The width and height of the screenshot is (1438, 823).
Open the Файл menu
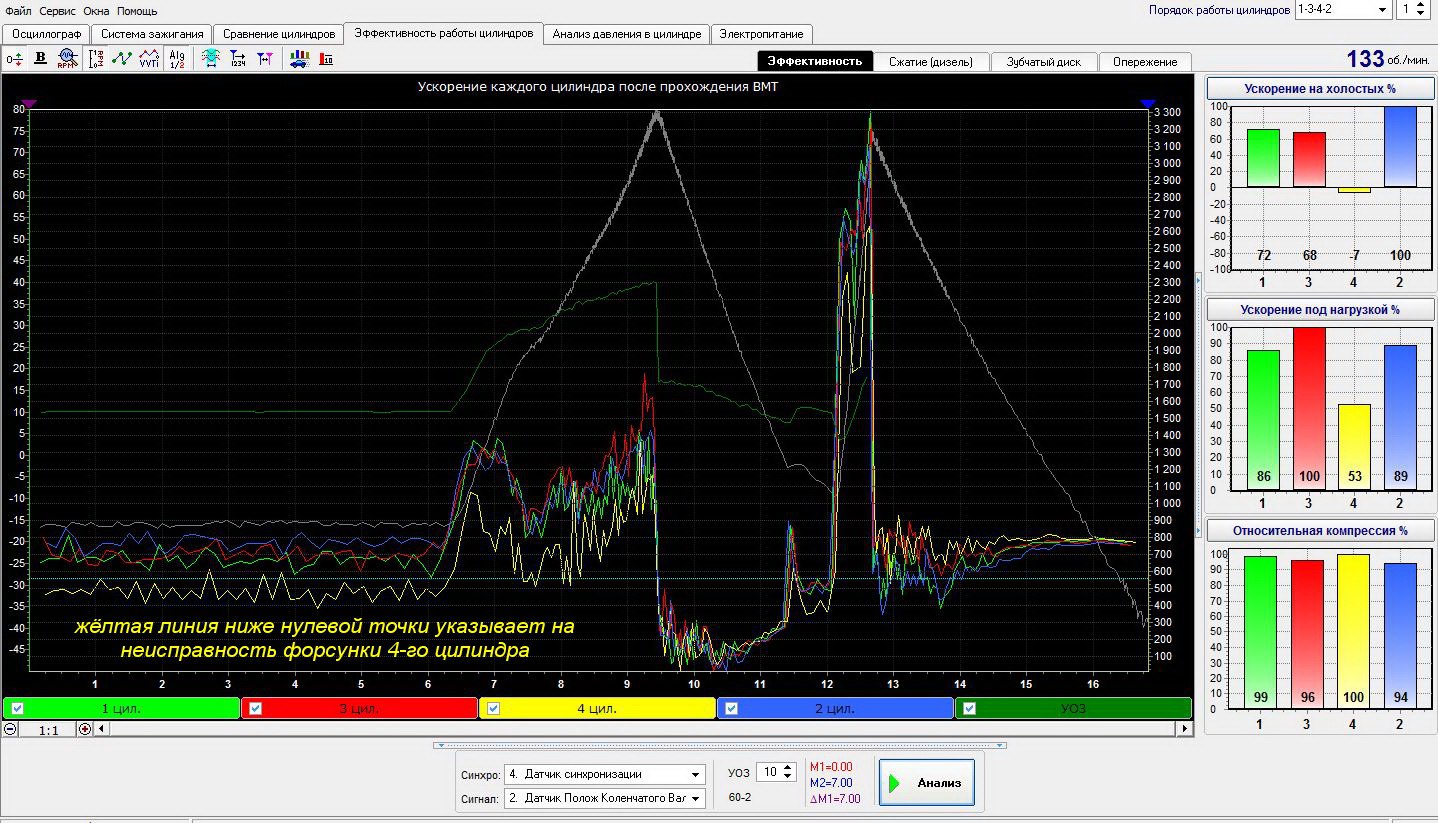[x=18, y=11]
